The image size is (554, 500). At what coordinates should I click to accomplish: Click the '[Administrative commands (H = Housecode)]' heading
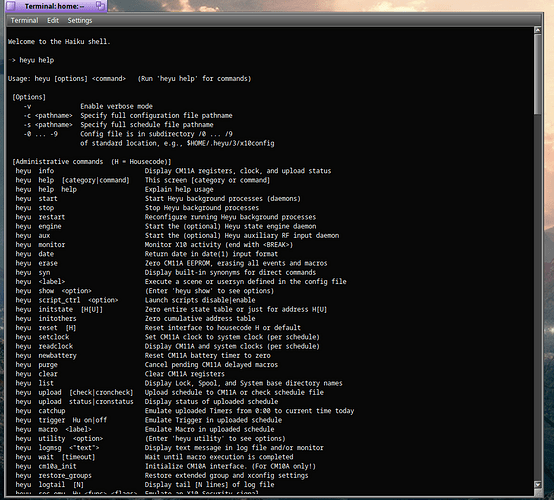(x=92, y=162)
